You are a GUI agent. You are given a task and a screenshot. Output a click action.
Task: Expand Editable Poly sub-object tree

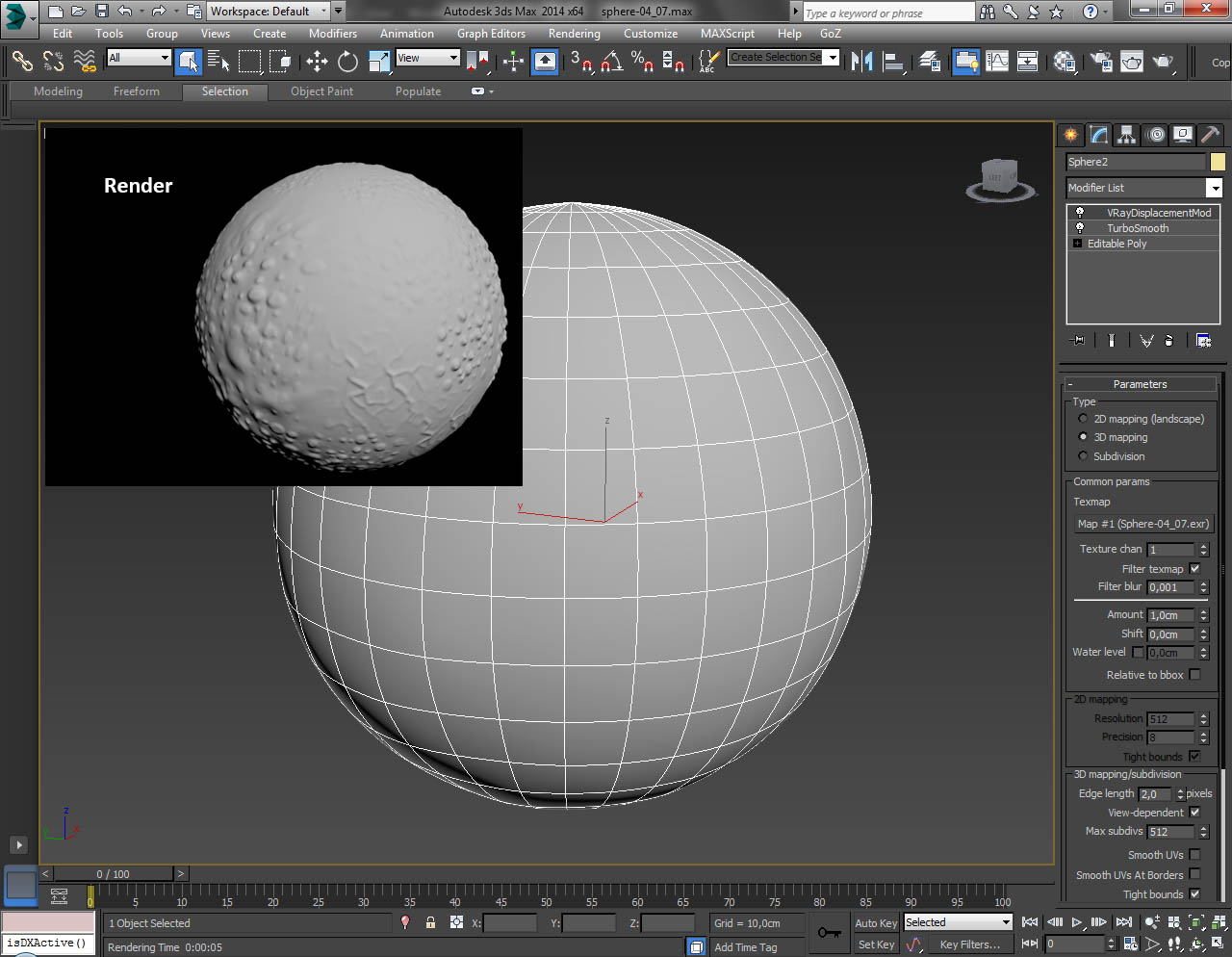1077,244
